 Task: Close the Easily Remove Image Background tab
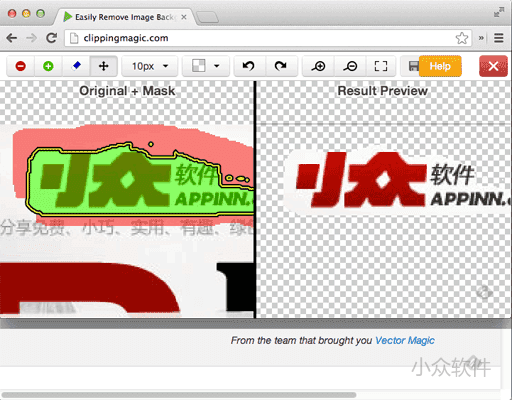(x=184, y=17)
